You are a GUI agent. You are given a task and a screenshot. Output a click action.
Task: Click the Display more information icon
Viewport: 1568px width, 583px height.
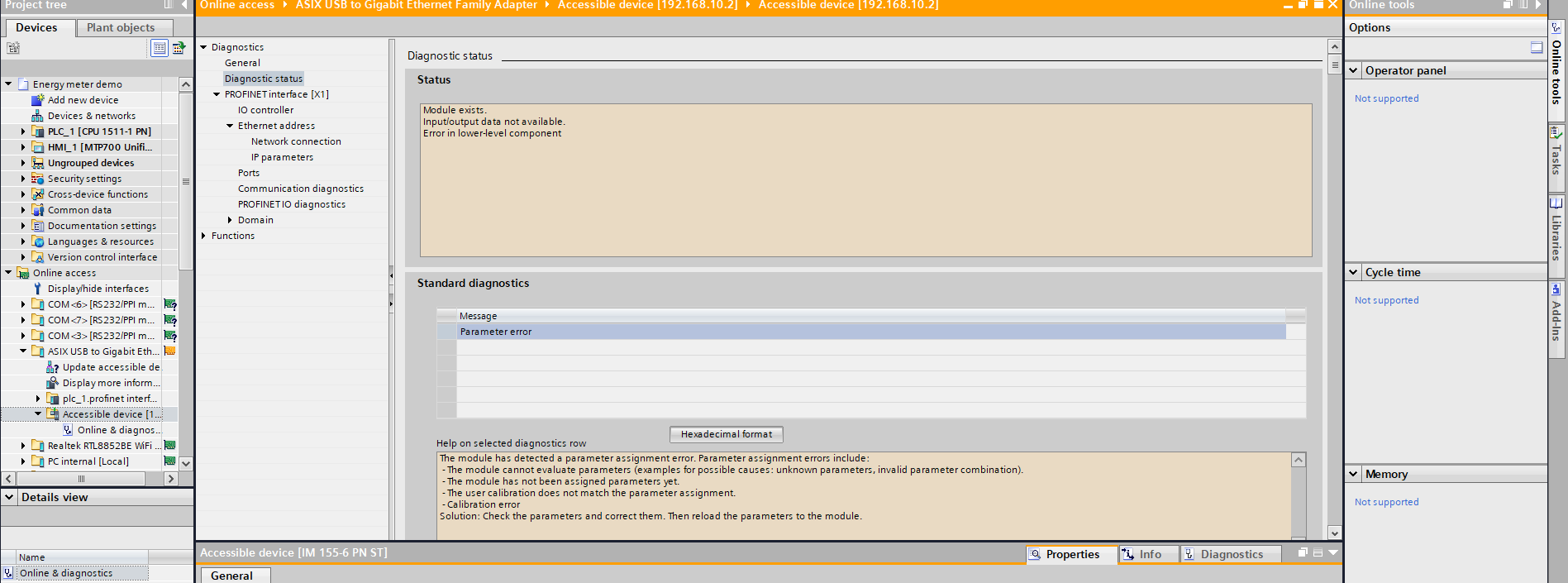[52, 383]
